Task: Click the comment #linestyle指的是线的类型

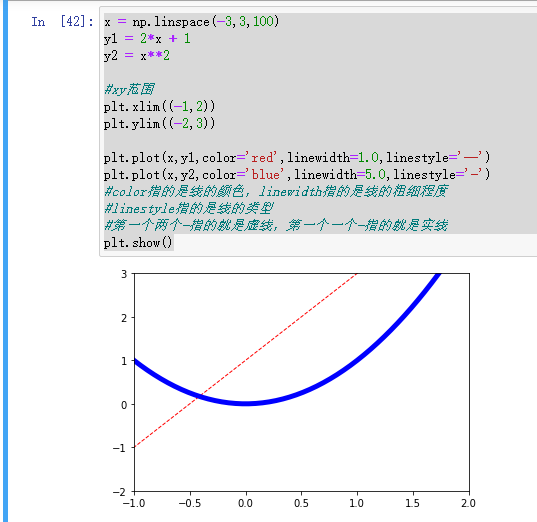Action: tap(189, 208)
